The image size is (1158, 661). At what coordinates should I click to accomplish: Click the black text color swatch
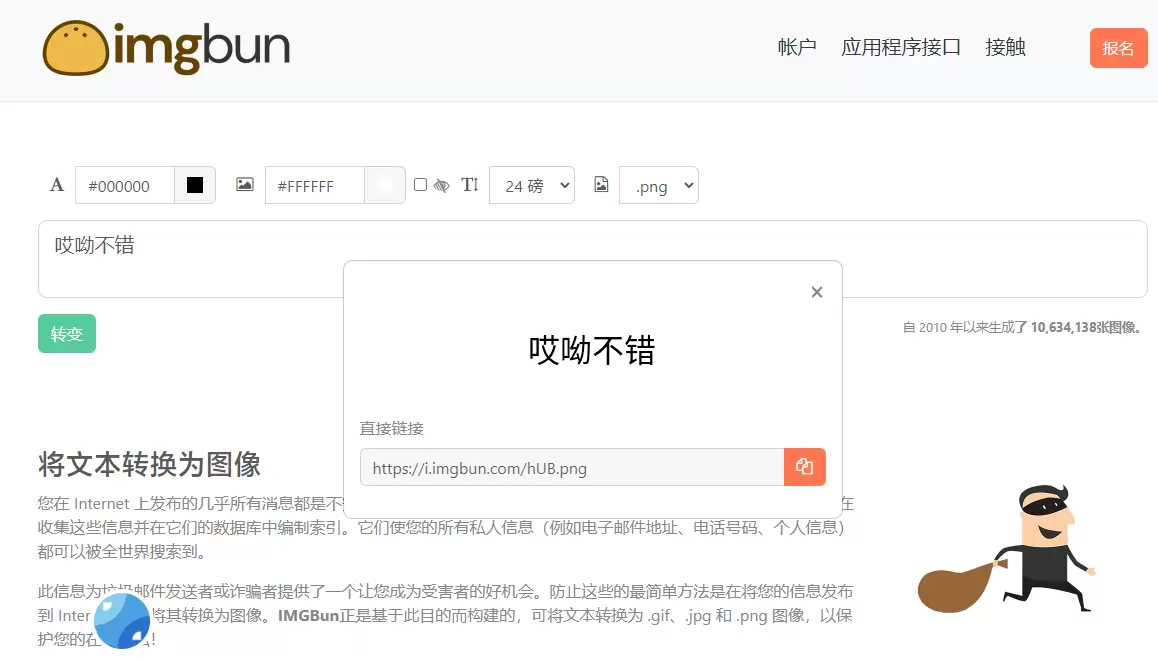(x=195, y=185)
